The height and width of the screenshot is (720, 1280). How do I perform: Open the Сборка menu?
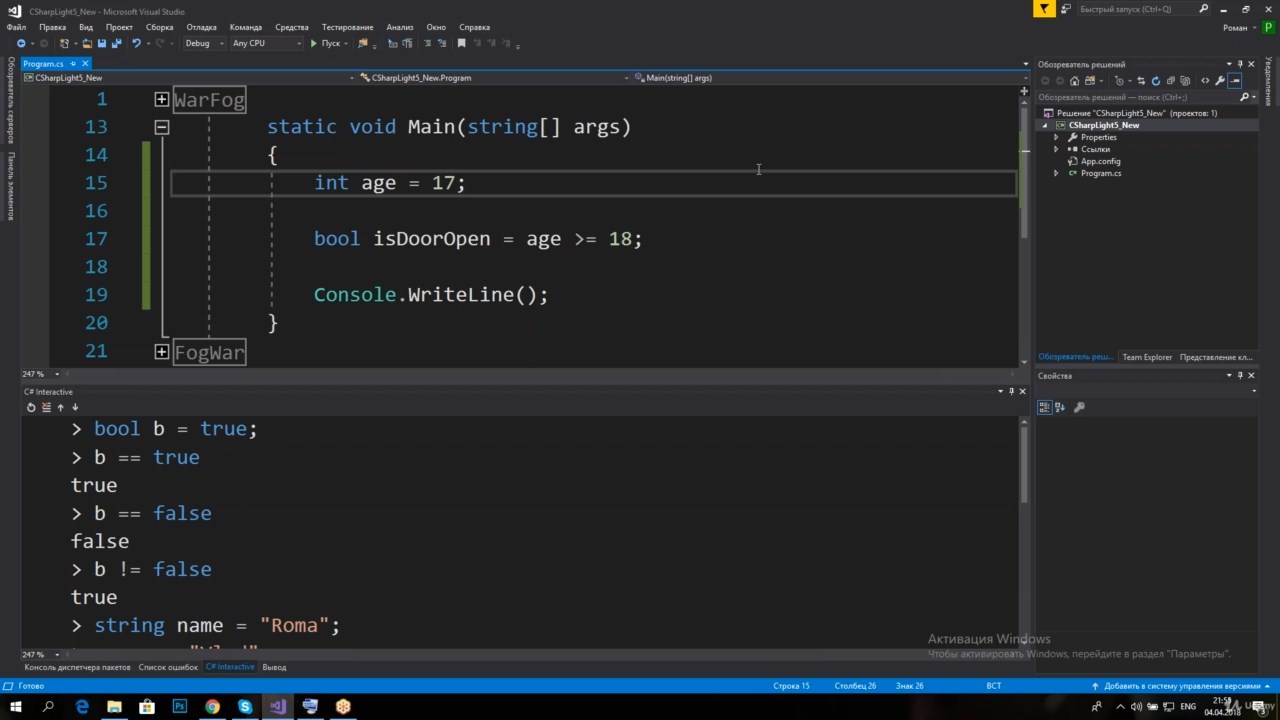pos(159,27)
